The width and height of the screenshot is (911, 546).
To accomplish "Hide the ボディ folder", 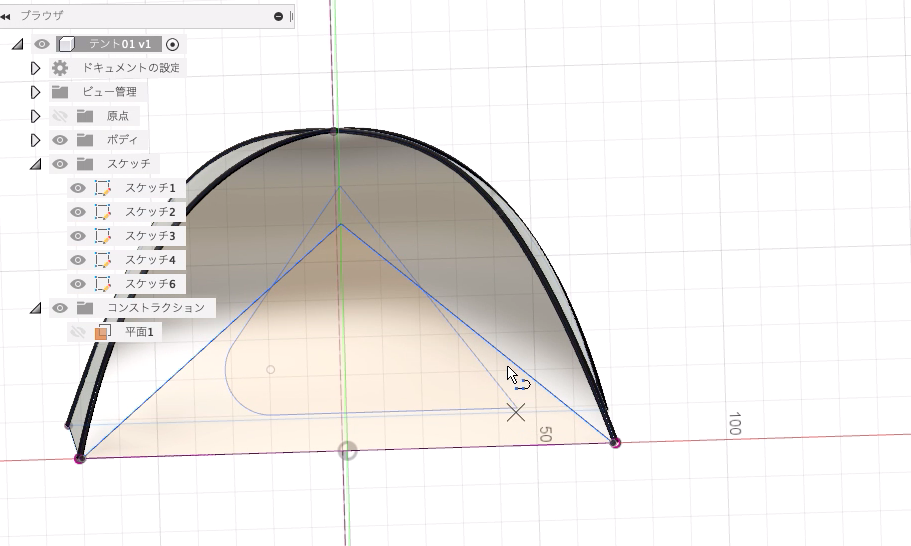I will (x=59, y=140).
